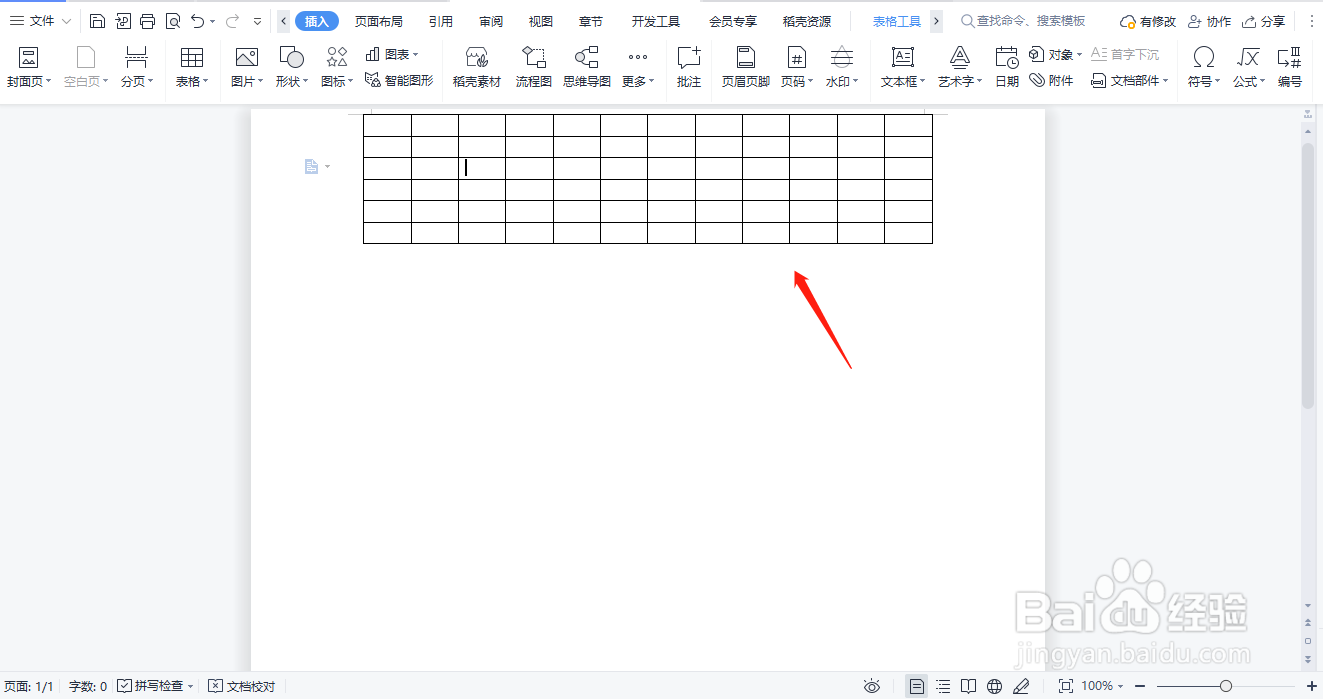This screenshot has width=1323, height=699.
Task: Open the Section (章节) tab
Action: [591, 21]
